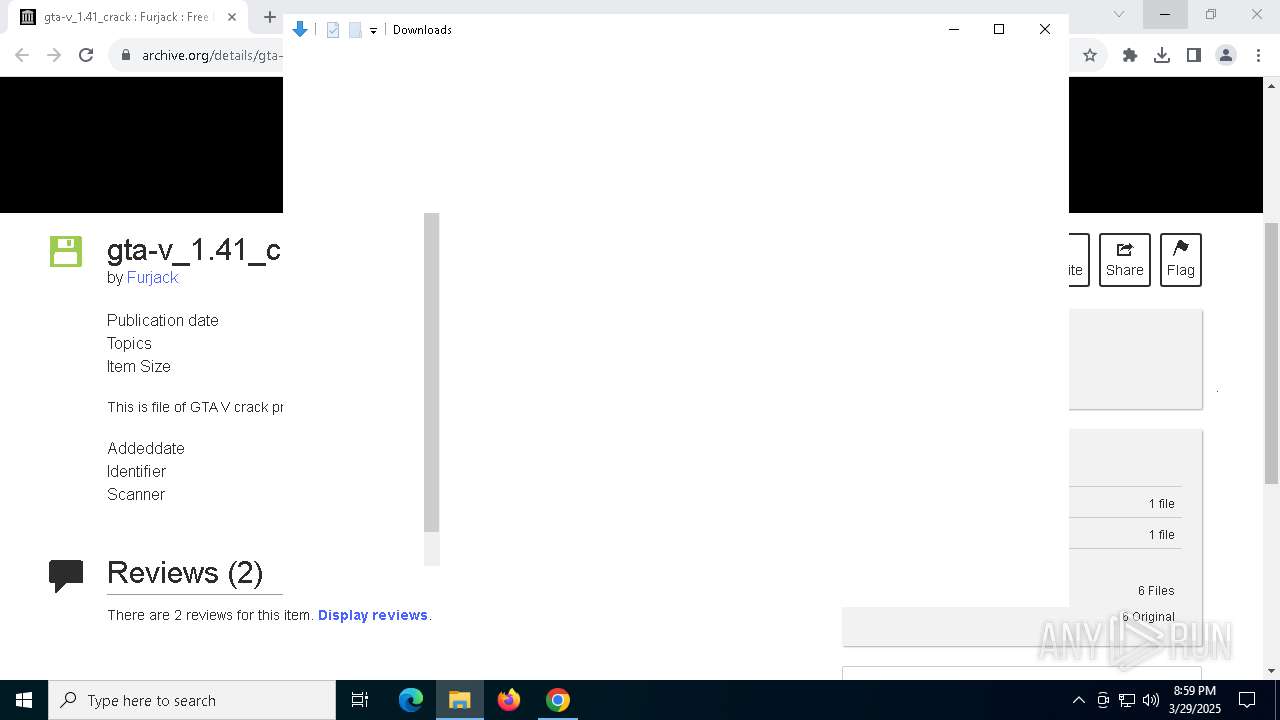
Task: Click the Publication date label
Action: pos(163,320)
